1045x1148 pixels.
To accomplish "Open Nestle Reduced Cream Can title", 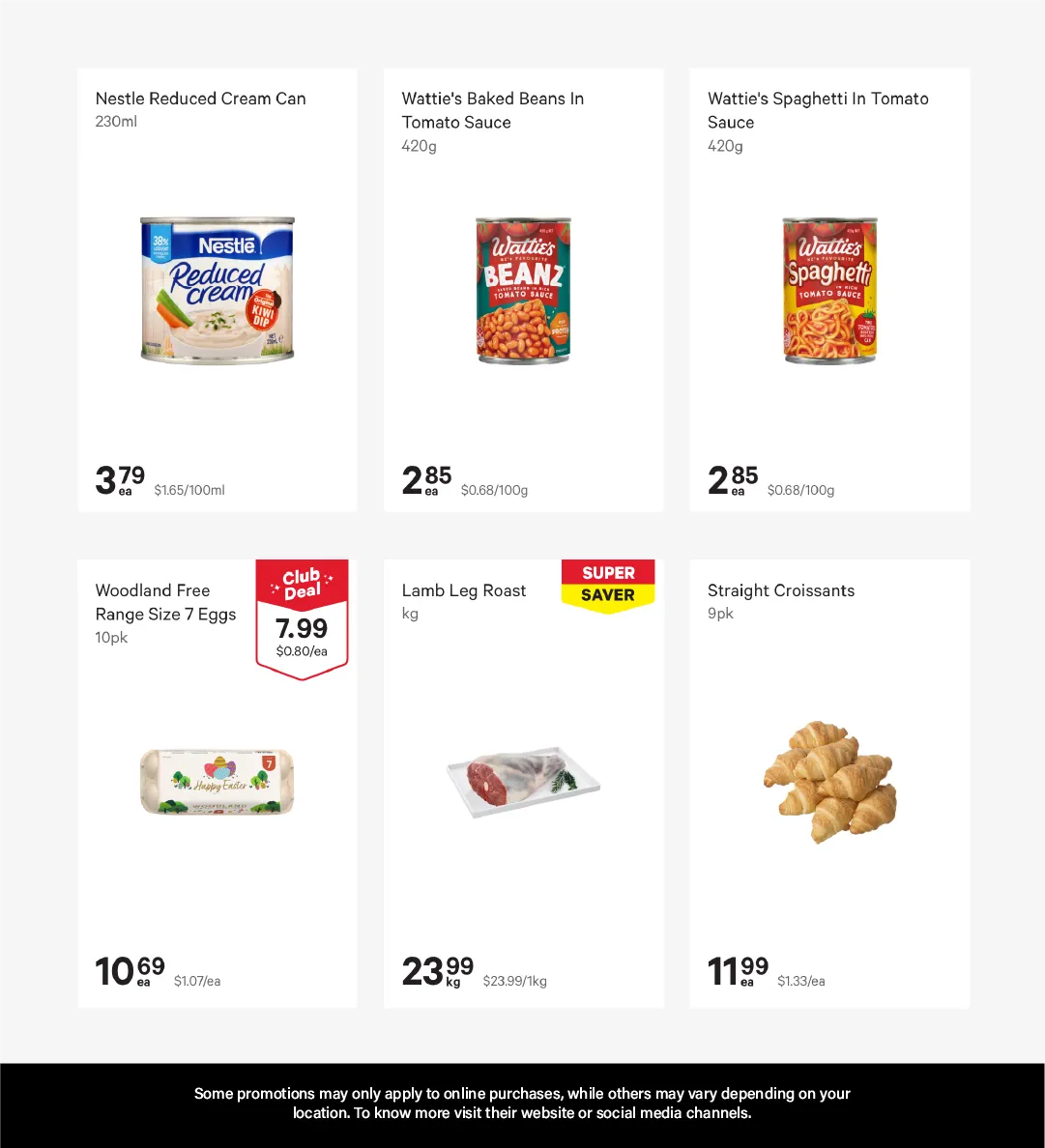I will pos(200,99).
